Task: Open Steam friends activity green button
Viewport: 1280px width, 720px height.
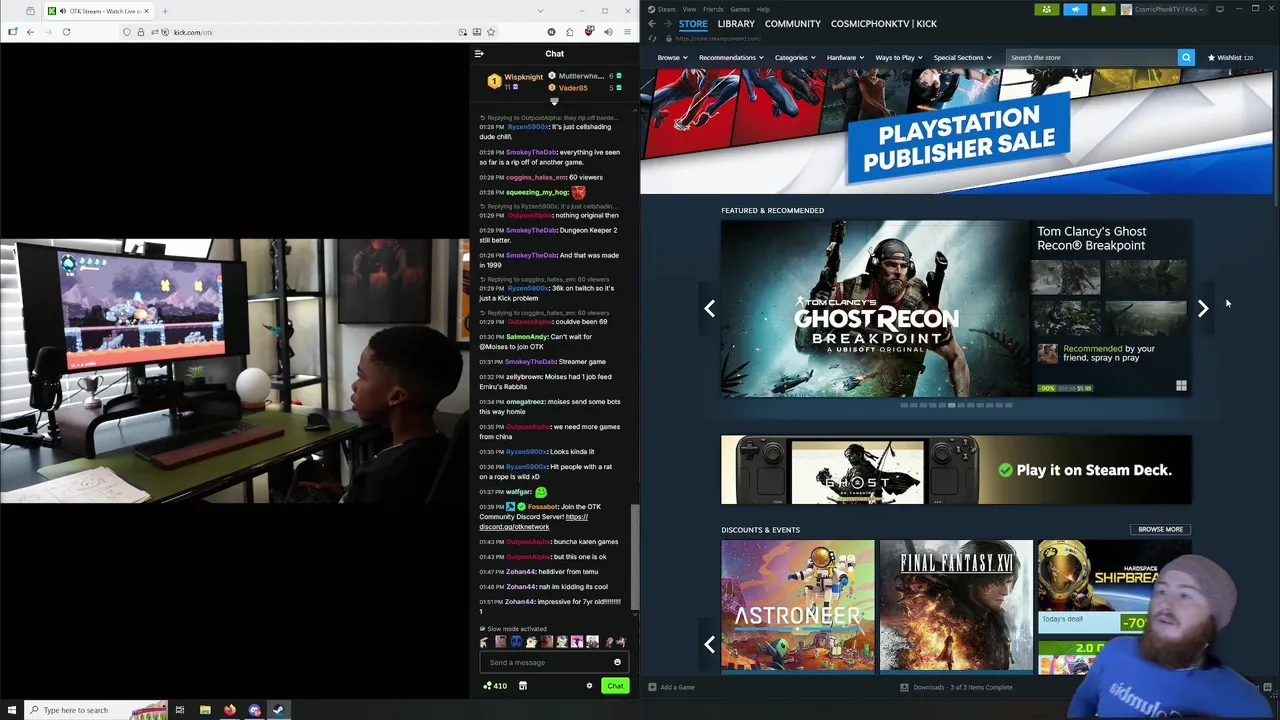Action: pos(1047,9)
